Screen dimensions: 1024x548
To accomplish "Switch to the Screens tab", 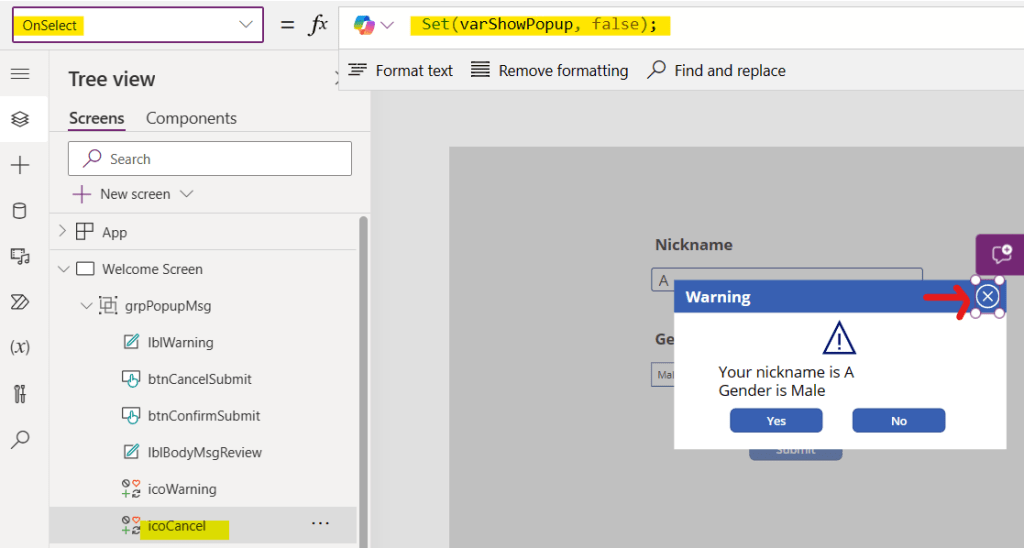I will [96, 118].
